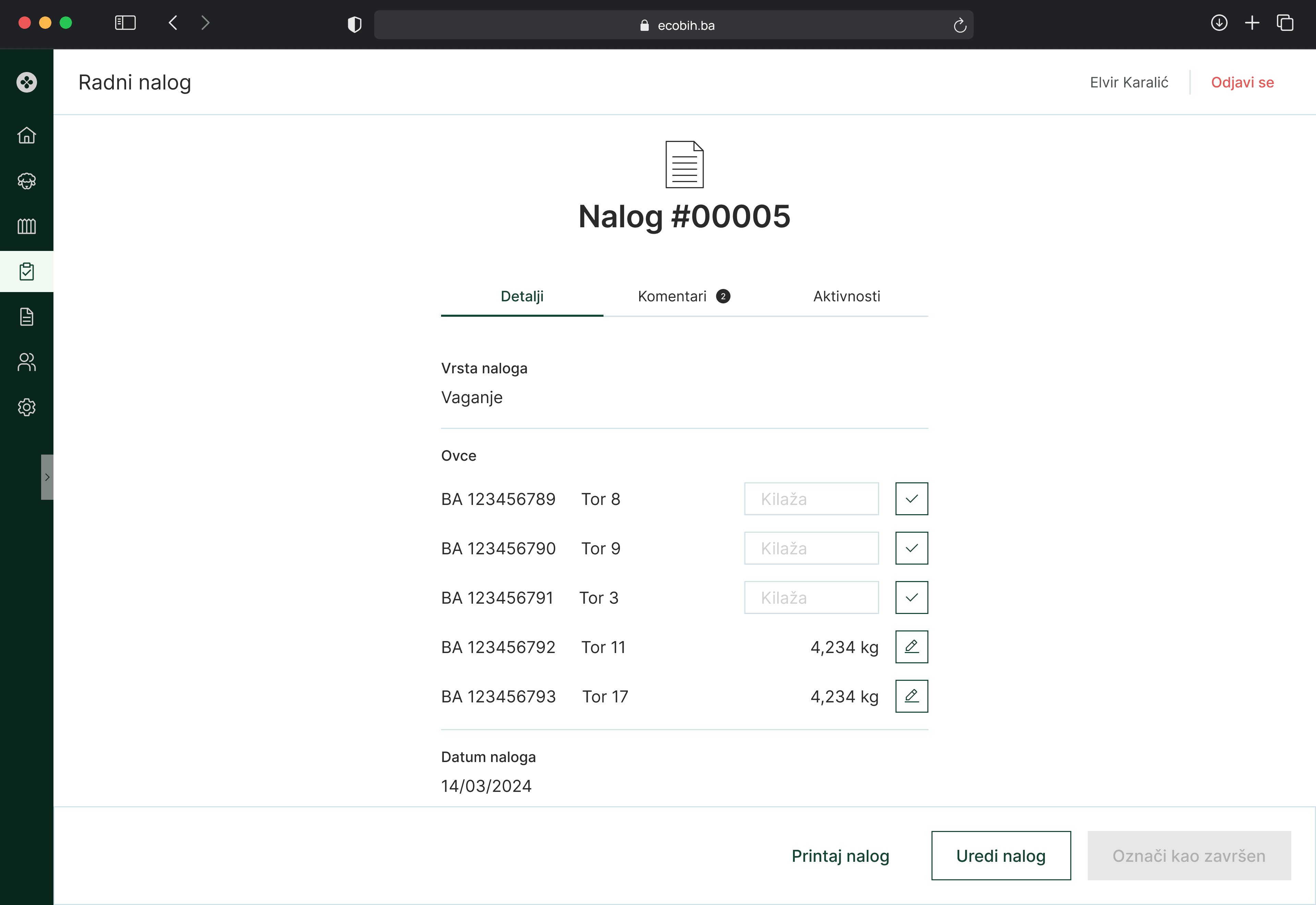Switch to the Aktivnosti tab
Screen dimensions: 1316x905
[846, 296]
